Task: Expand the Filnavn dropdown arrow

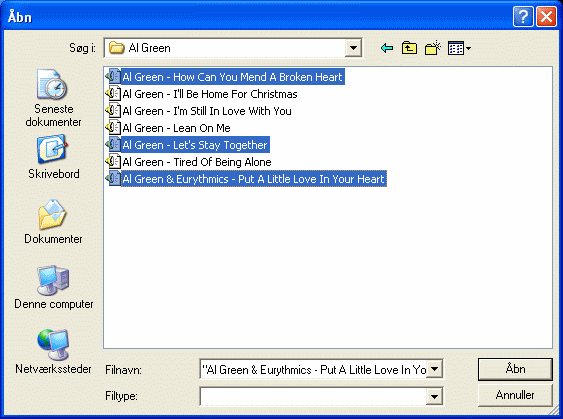Action: 434,369
